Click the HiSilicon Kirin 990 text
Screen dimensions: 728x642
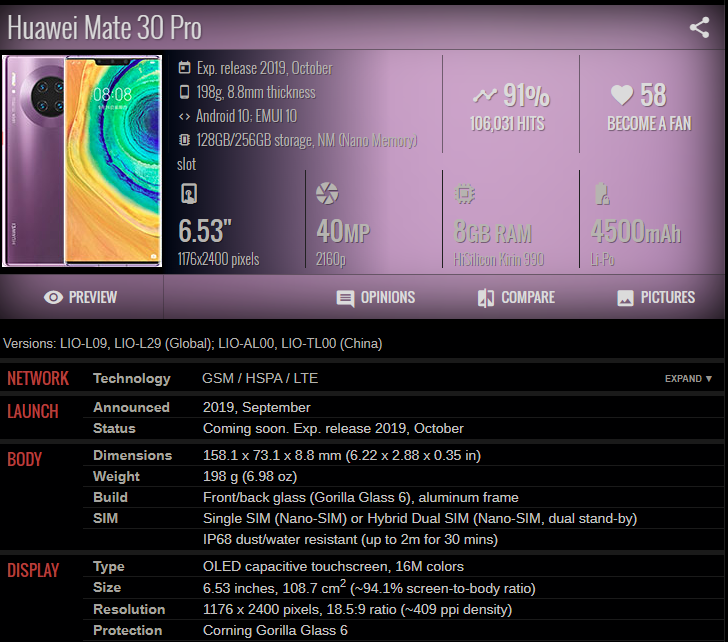pyautogui.click(x=499, y=259)
